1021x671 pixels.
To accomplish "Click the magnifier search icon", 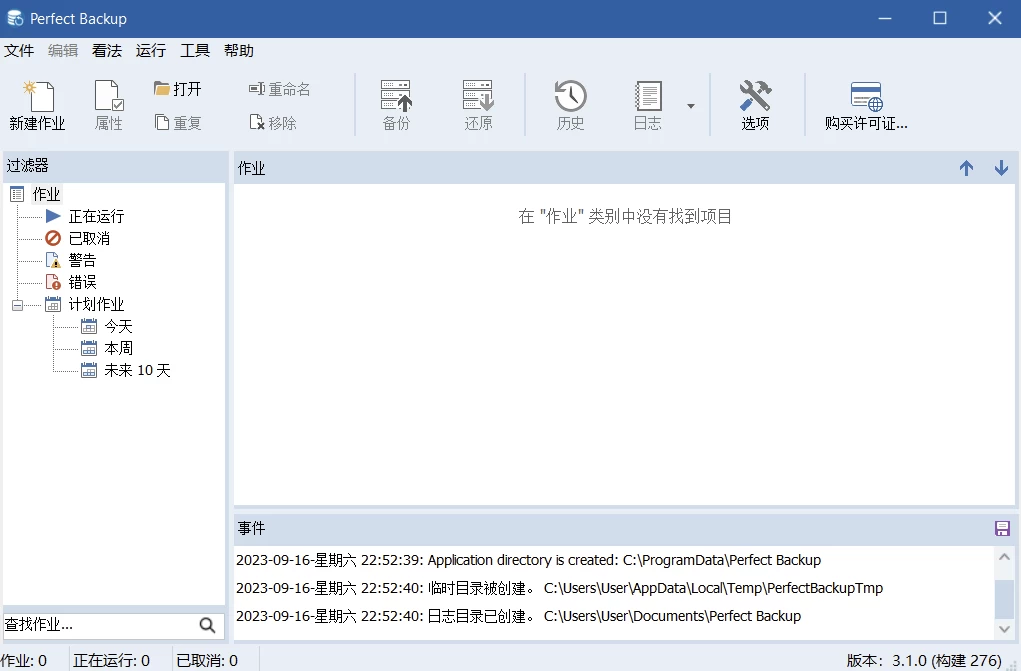I will tap(208, 624).
